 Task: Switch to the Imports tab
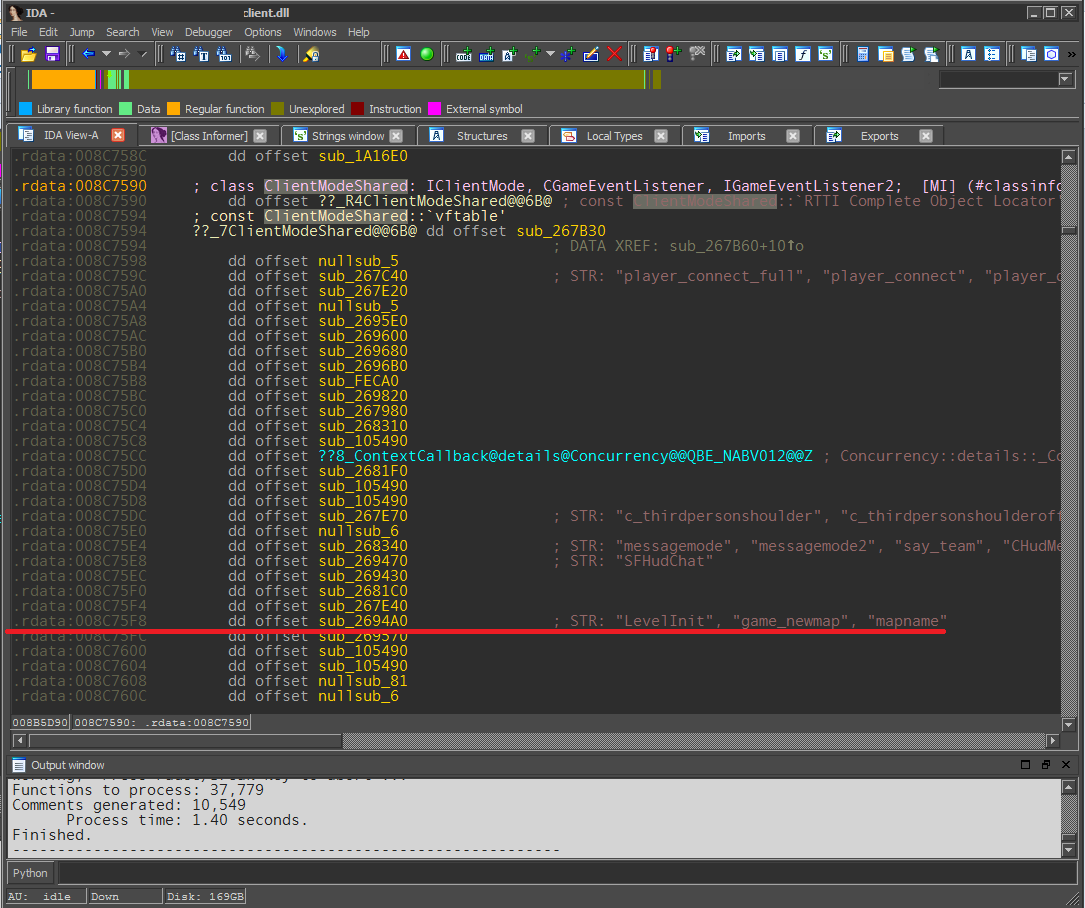(x=747, y=136)
